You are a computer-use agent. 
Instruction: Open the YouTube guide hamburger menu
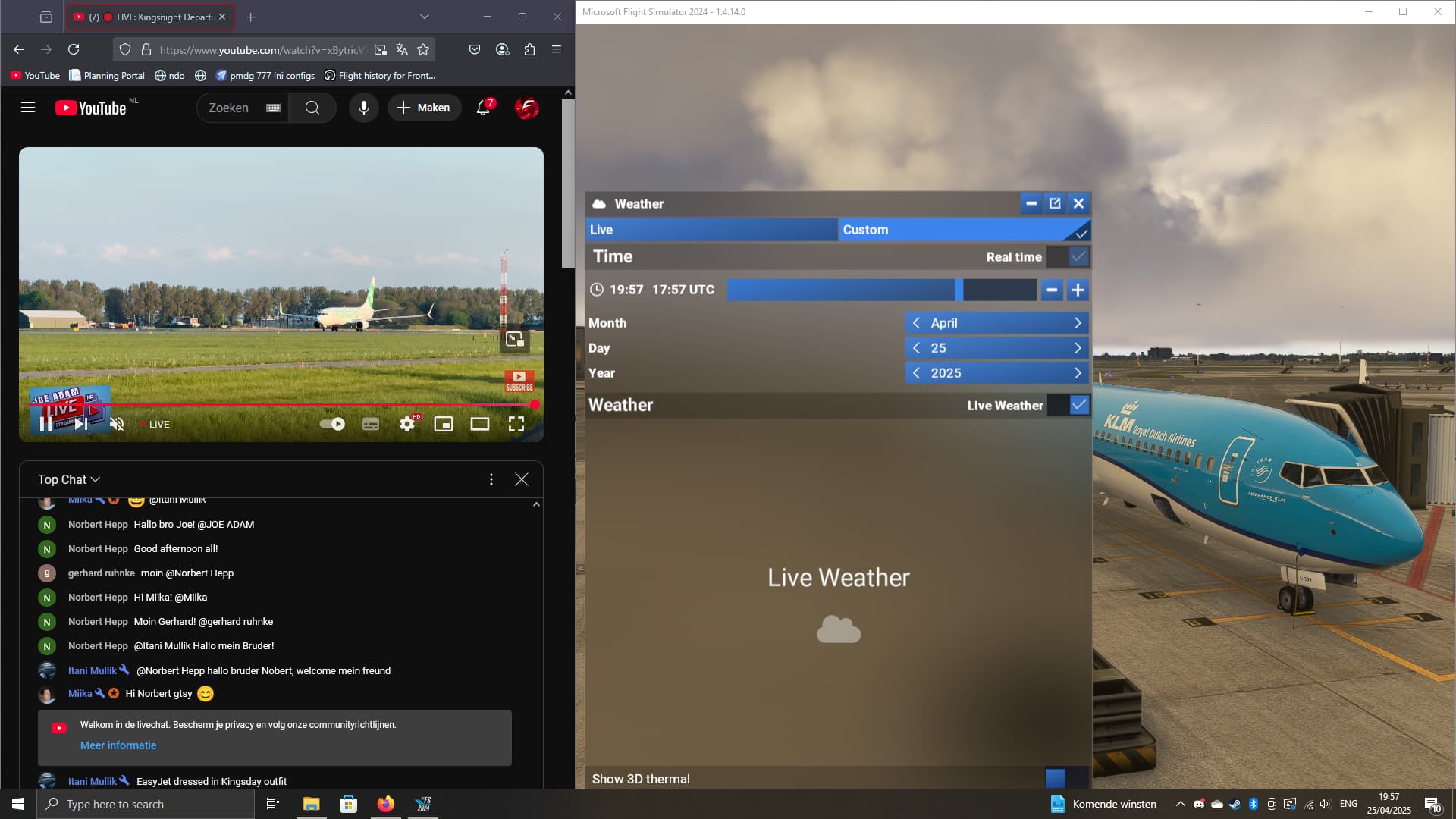point(28,108)
